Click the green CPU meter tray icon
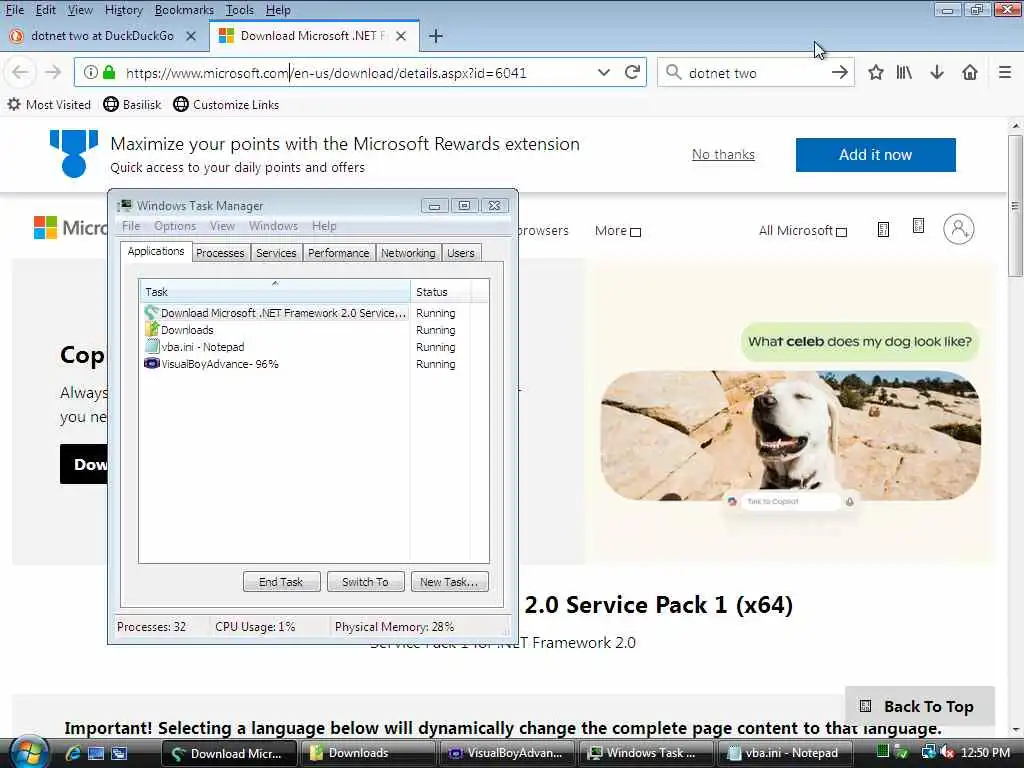 [883, 752]
